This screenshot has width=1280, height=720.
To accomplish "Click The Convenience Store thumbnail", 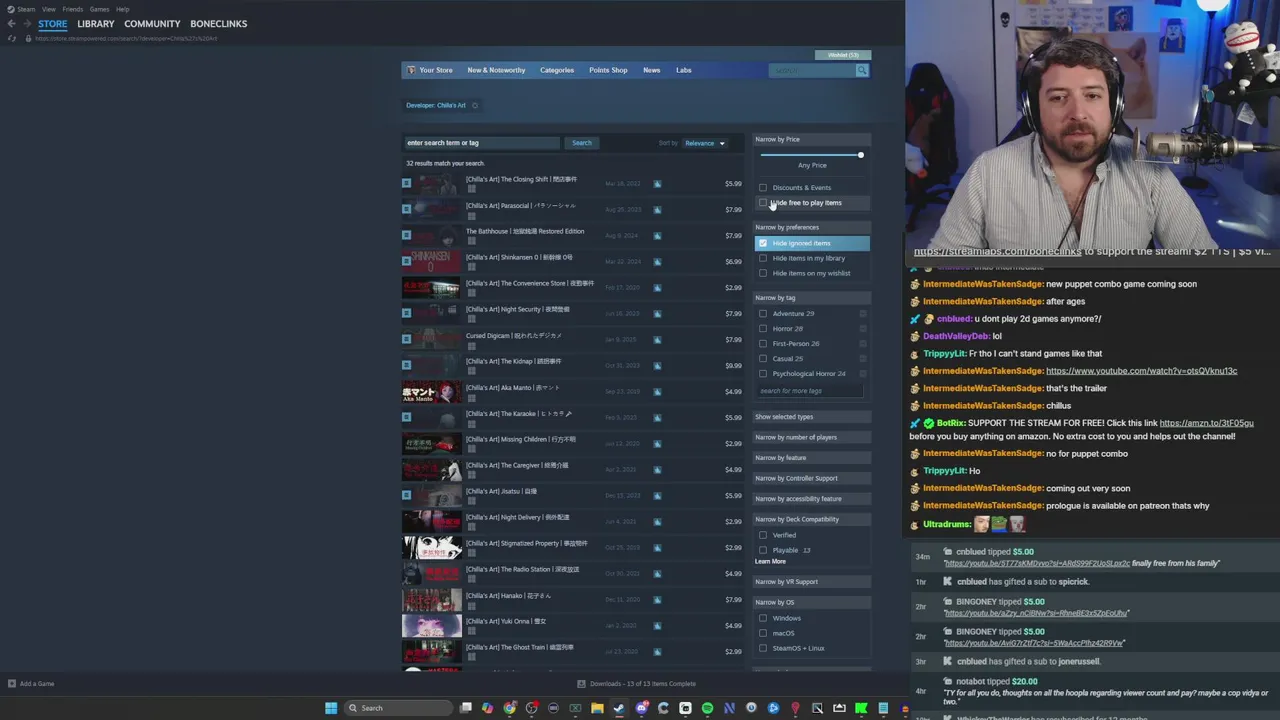I will (431, 287).
